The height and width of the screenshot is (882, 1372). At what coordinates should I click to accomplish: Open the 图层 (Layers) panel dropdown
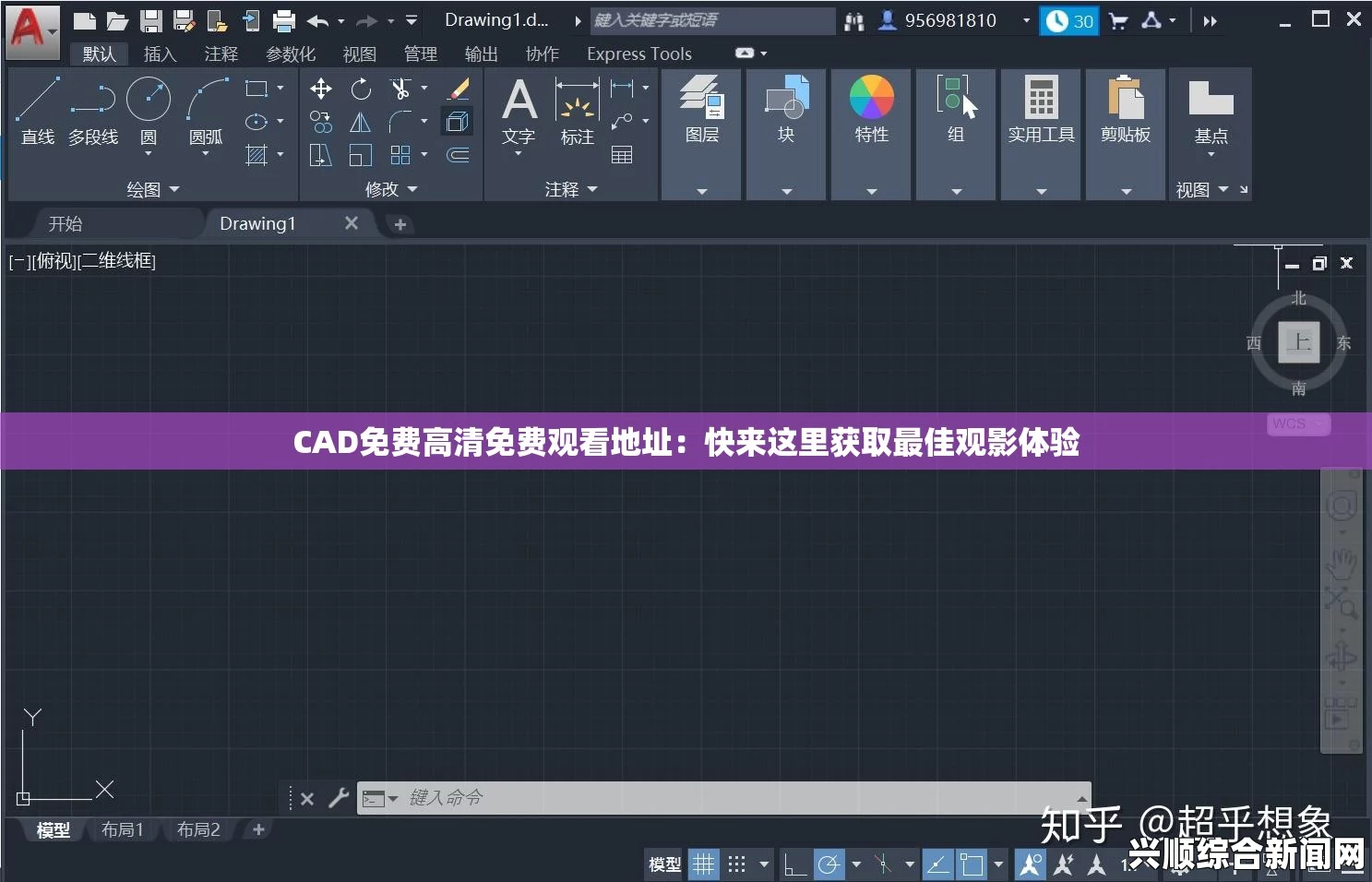point(702,192)
